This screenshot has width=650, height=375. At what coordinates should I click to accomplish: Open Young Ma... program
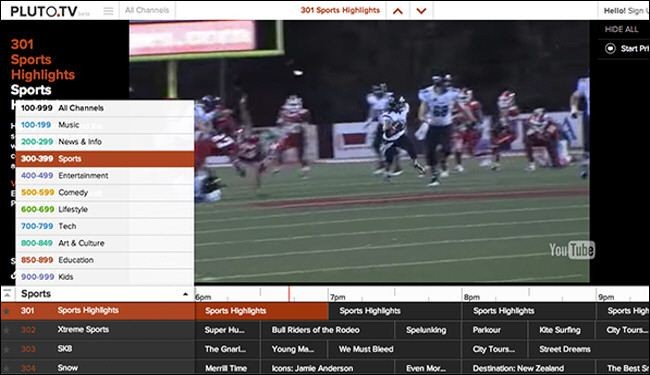point(294,349)
